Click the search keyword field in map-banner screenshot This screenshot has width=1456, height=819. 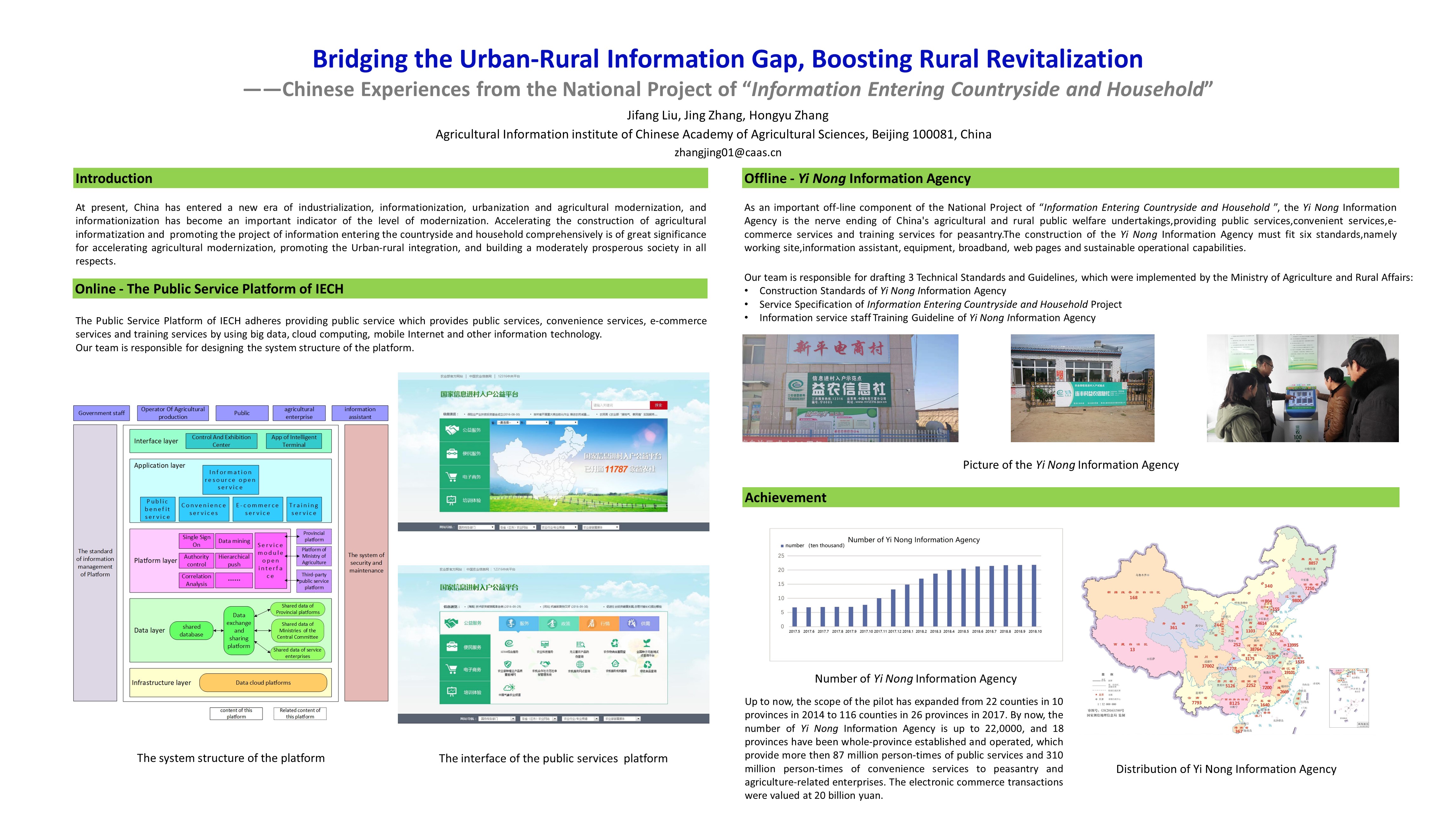pyautogui.click(x=621, y=405)
